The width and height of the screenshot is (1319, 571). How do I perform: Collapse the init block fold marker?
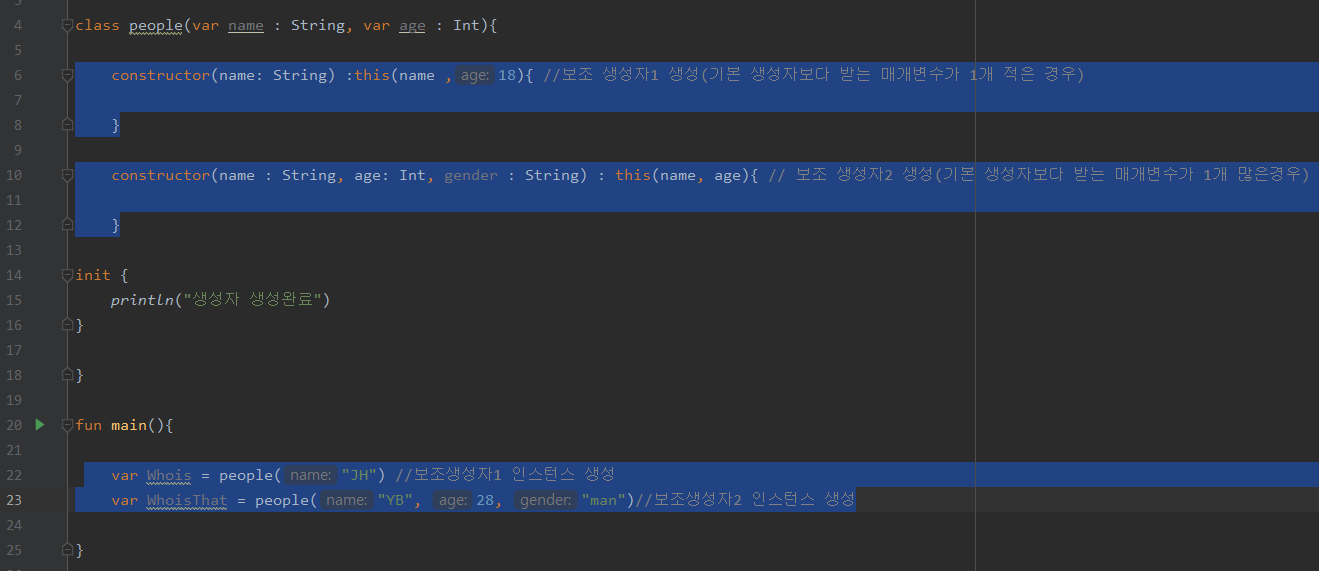click(x=67, y=275)
